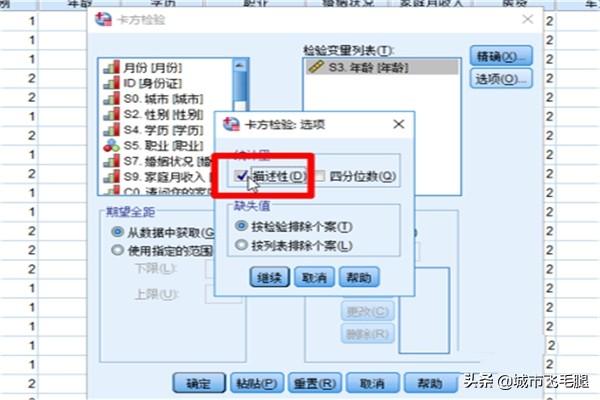Choose the S2. 性别 variable icon

[x=111, y=114]
